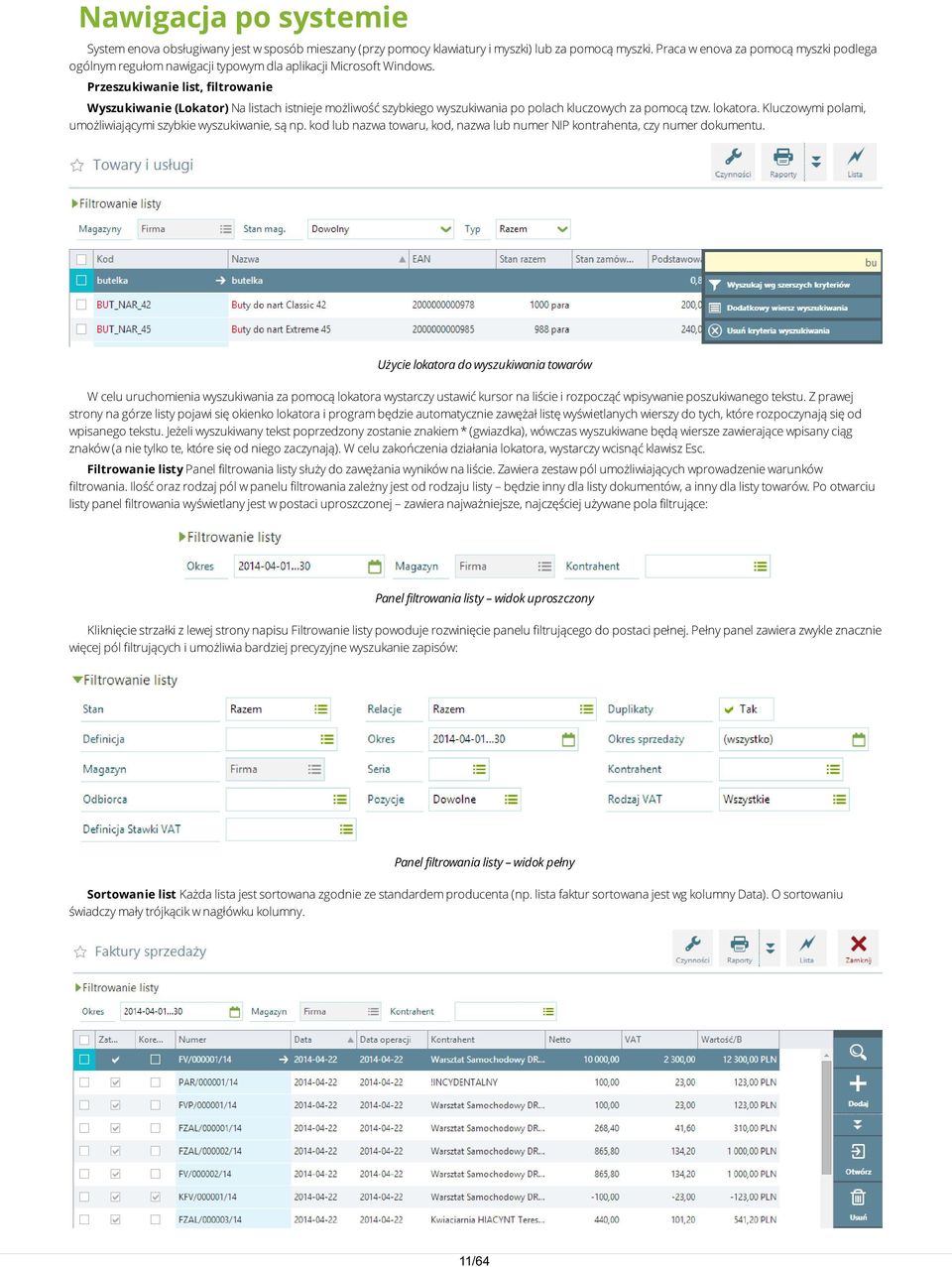Click the Dodaj plus button
This screenshot has height=1267, width=952.
858,1088
